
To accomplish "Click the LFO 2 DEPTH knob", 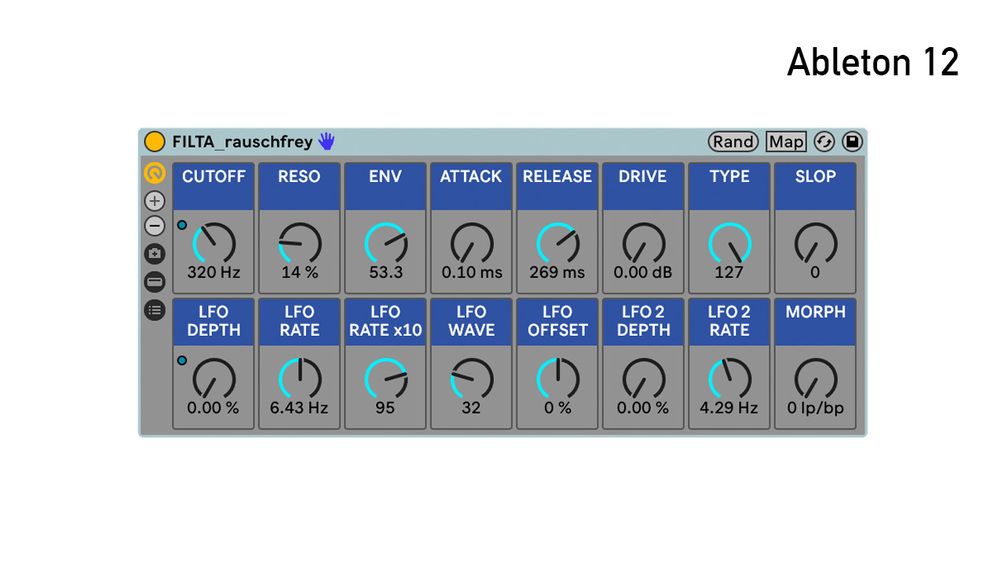I will pos(644,379).
